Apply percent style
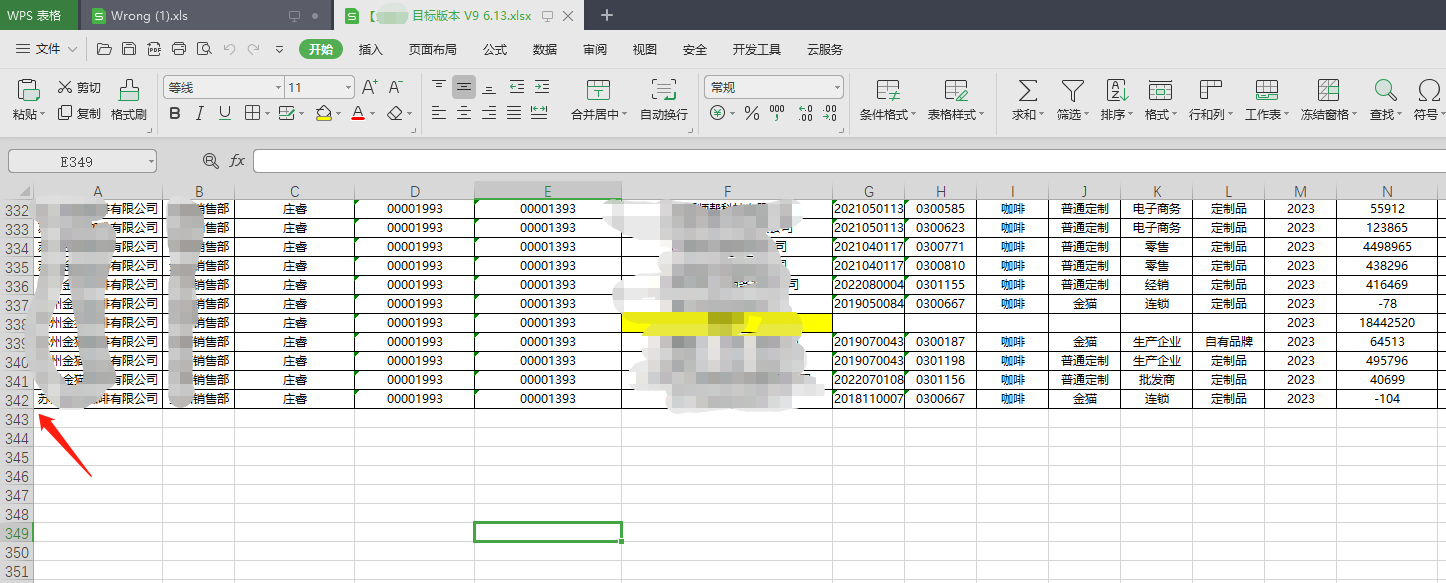 (751, 113)
